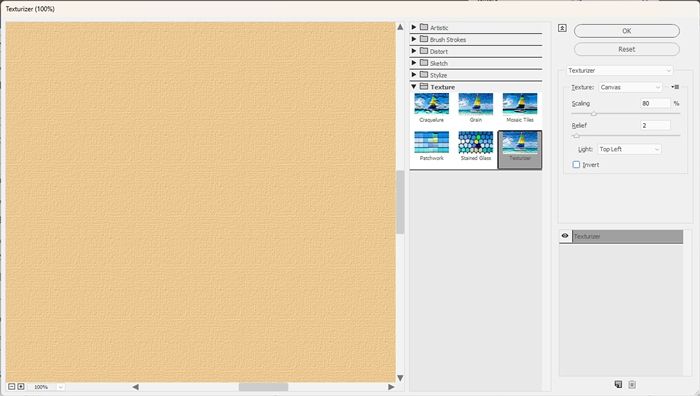Open the Texture type Canvas dropdown

[x=630, y=87]
